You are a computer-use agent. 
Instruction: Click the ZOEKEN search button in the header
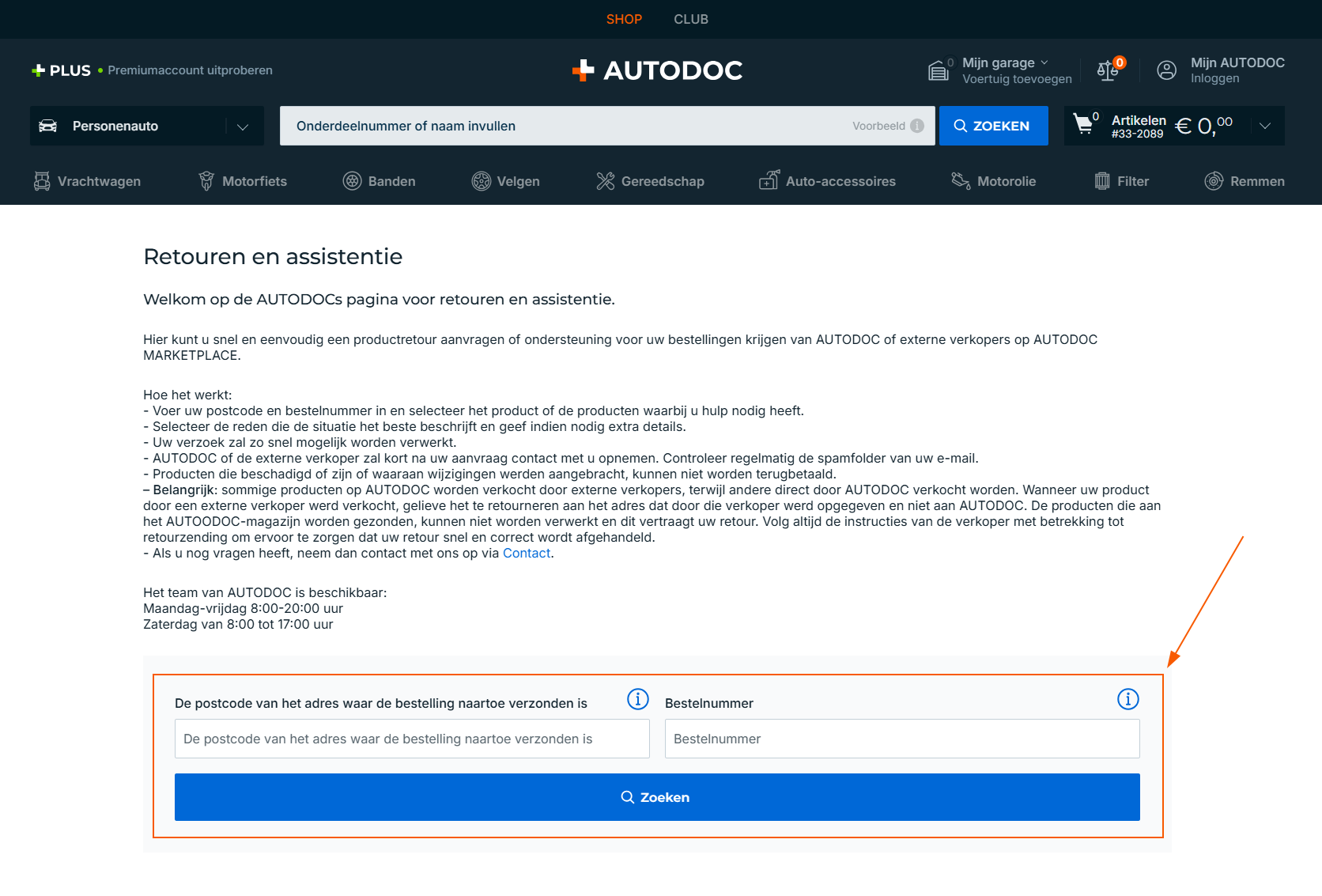994,126
